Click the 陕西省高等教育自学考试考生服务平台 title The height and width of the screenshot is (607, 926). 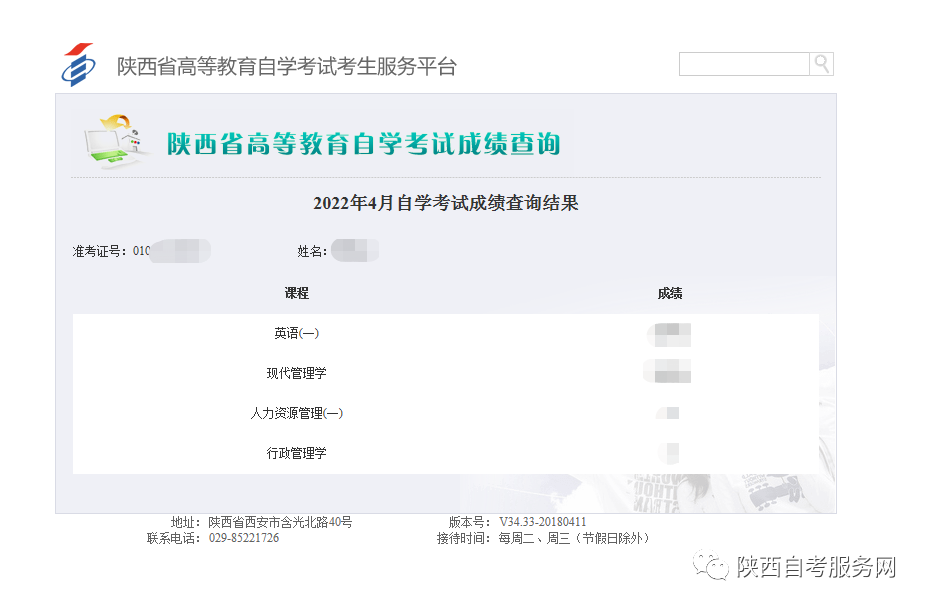(286, 66)
